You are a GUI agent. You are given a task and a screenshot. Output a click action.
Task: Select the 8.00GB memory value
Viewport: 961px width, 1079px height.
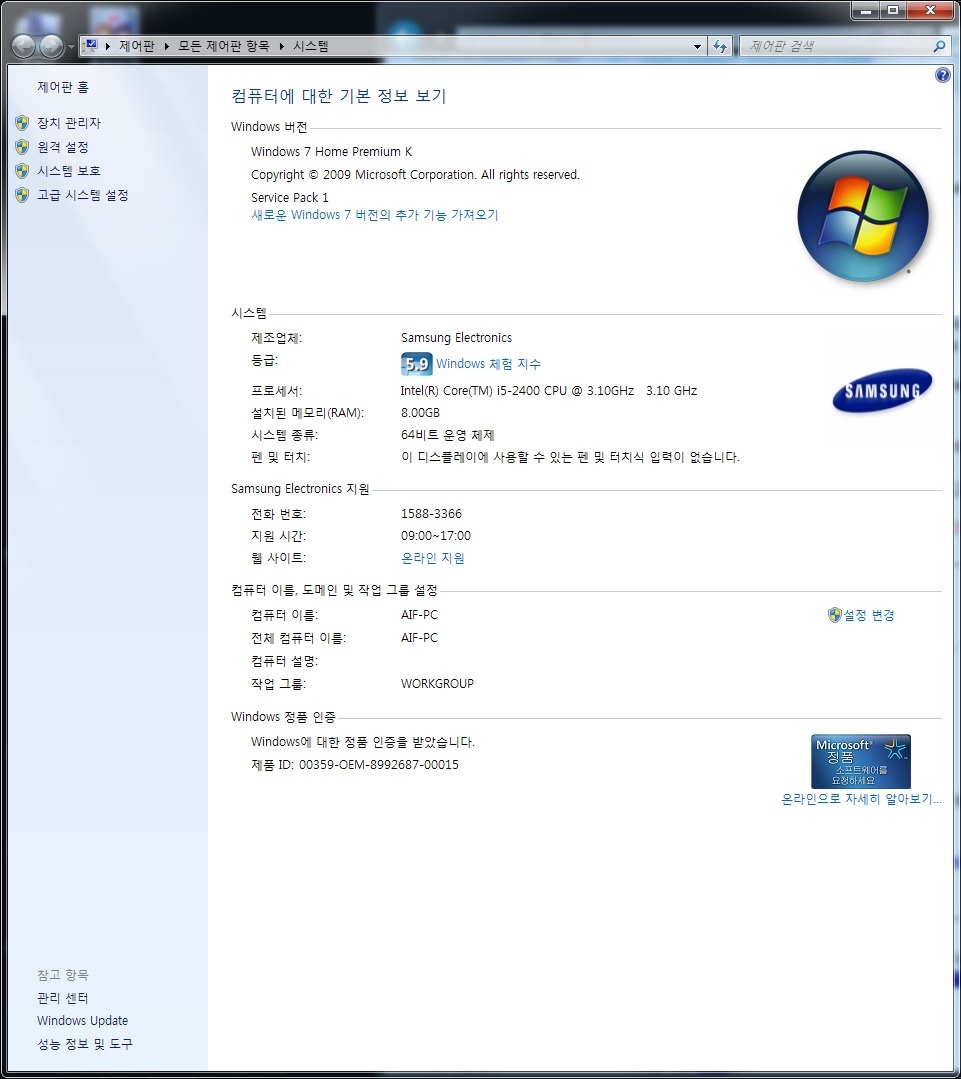pyautogui.click(x=420, y=413)
